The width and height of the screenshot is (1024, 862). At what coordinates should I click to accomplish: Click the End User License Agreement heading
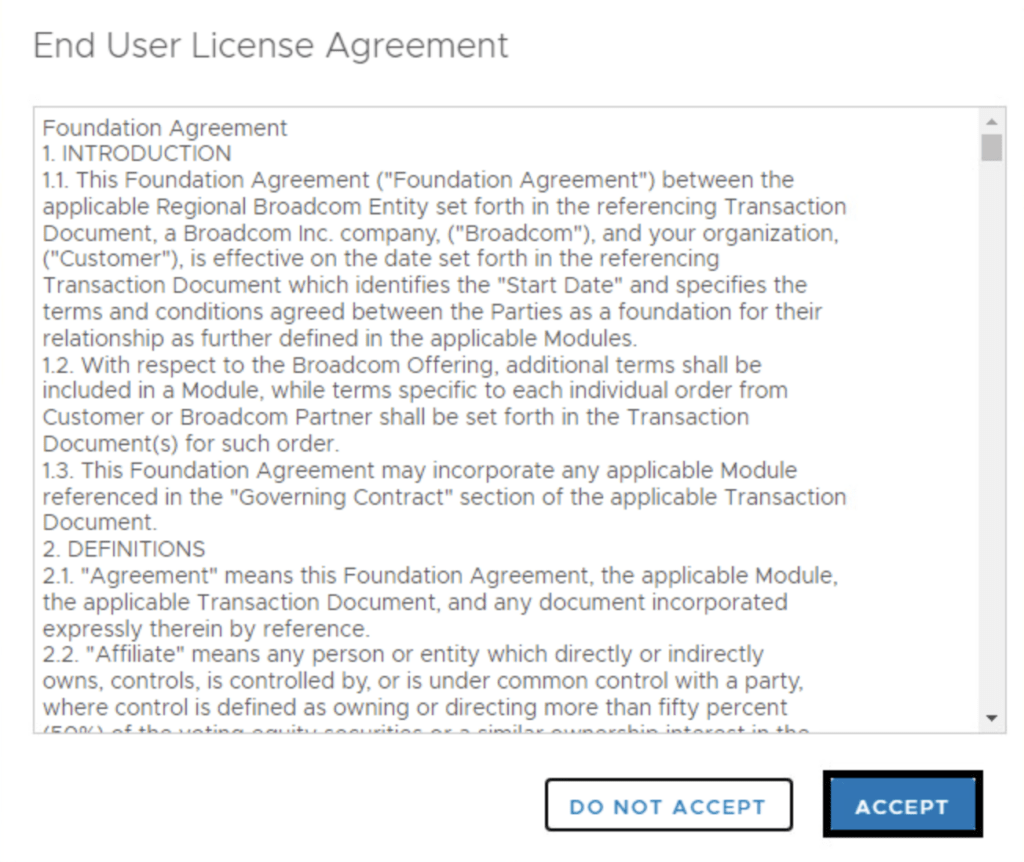(x=271, y=45)
